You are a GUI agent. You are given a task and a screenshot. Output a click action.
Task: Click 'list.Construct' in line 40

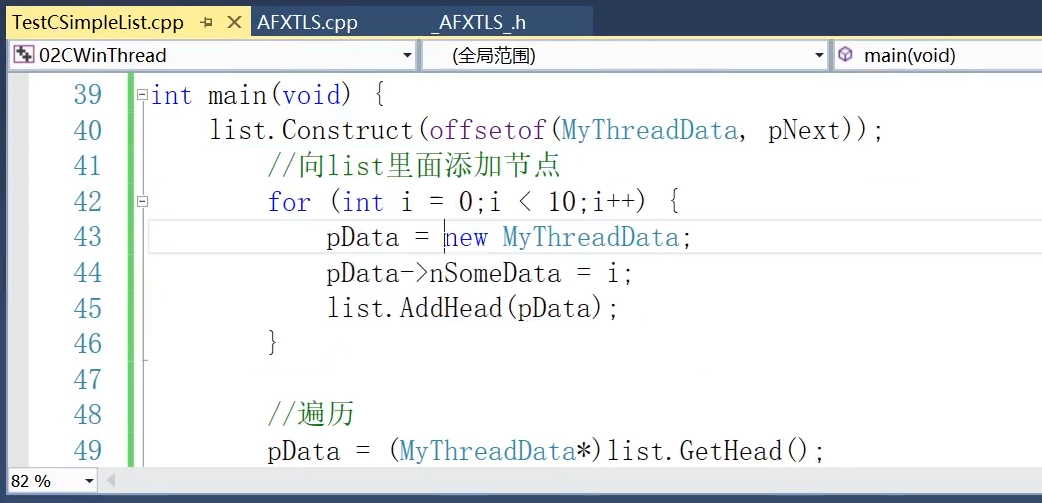coord(312,131)
